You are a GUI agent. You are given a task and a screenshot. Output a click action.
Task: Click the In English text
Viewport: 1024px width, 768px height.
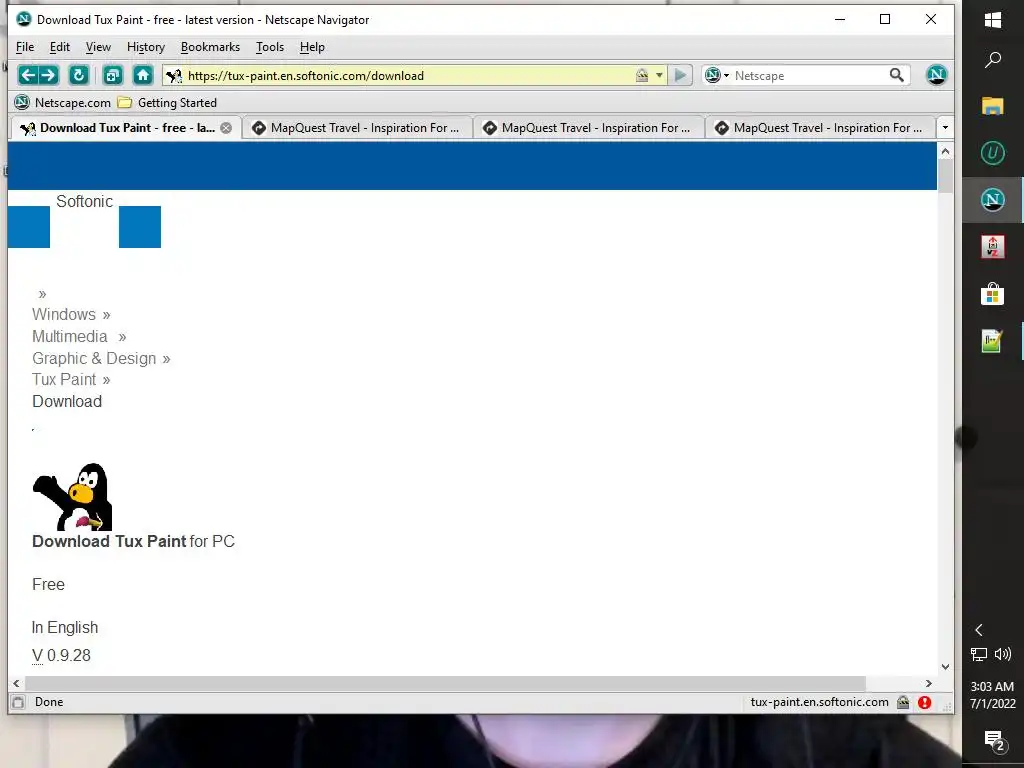pyautogui.click(x=65, y=628)
